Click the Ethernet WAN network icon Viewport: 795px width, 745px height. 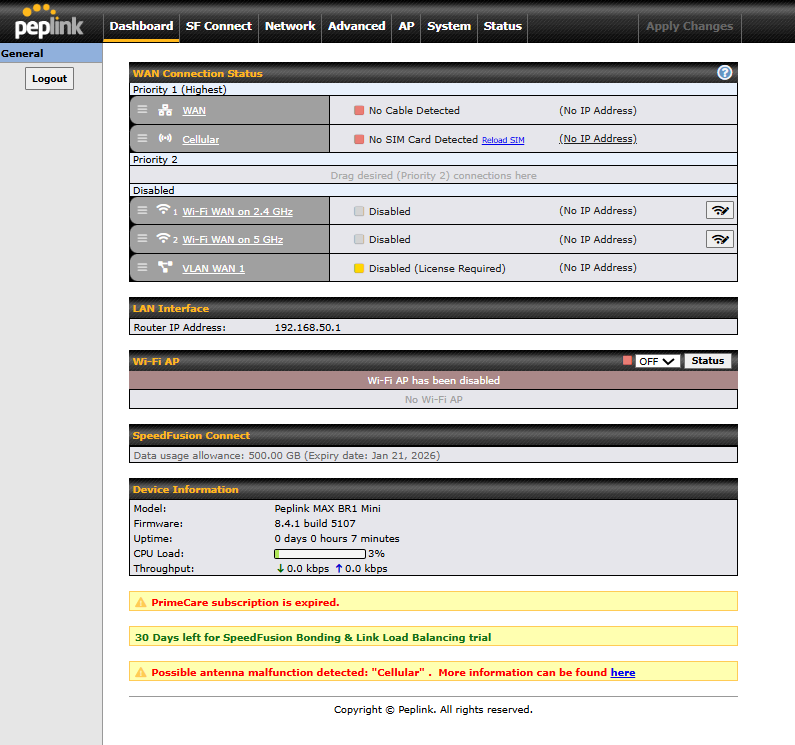pos(165,110)
